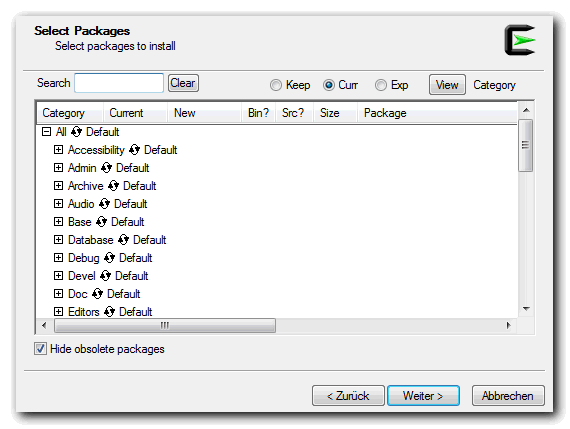The image size is (570, 429).
Task: Expand the Editors category
Action: coord(58,312)
